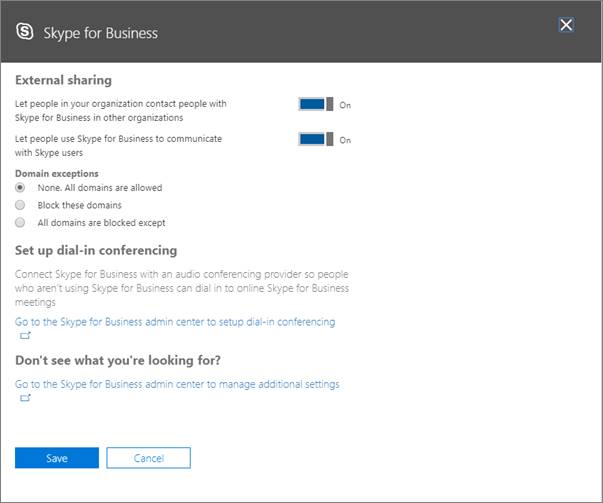Cancel the settings changes
This screenshot has width=603, height=503.
[148, 458]
